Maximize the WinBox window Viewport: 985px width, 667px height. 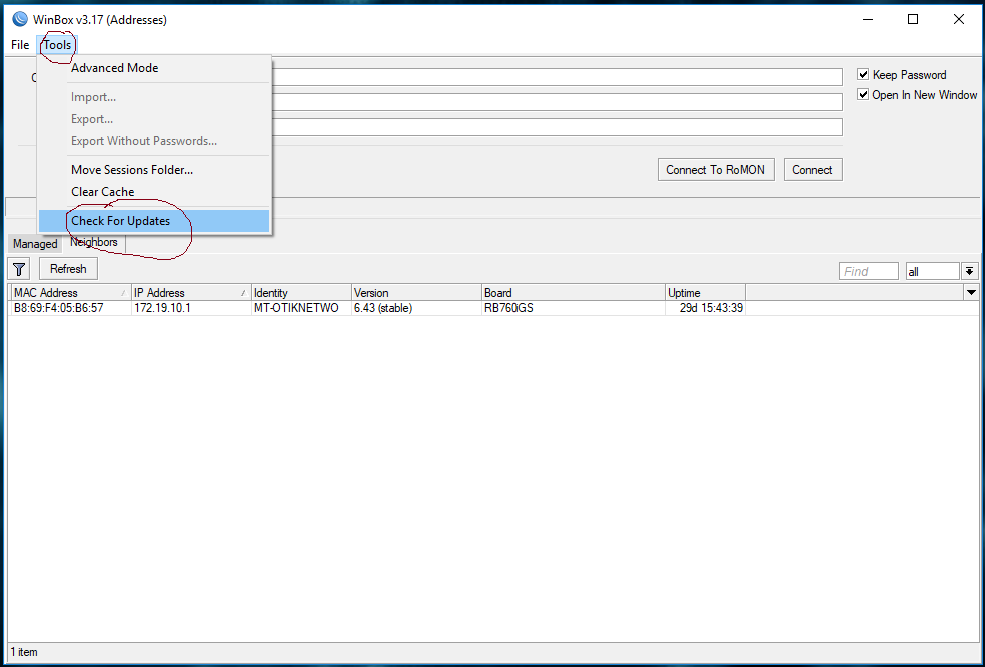pyautogui.click(x=913, y=19)
